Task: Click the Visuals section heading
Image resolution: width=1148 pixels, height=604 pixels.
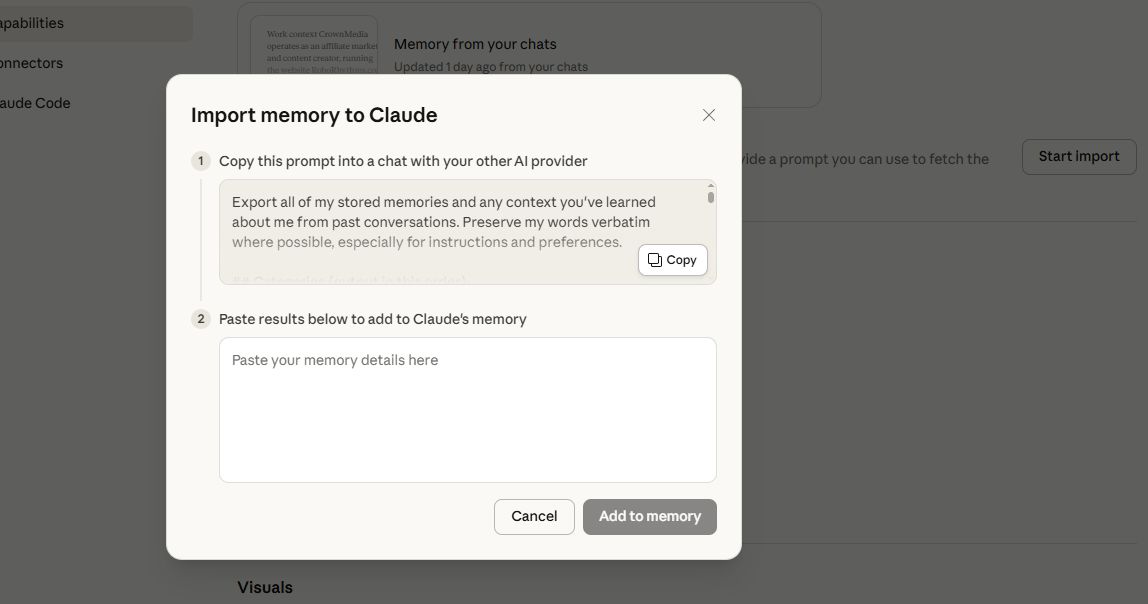Action: pyautogui.click(x=264, y=587)
